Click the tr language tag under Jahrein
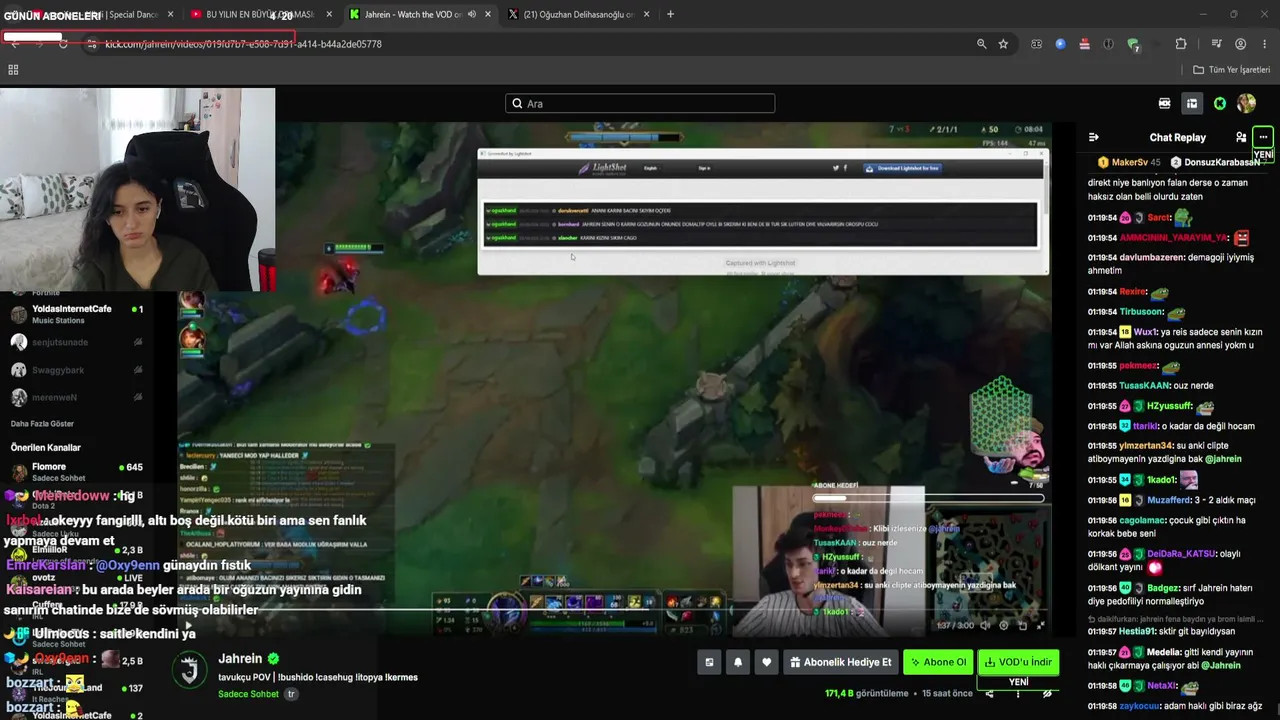The width and height of the screenshot is (1280, 720). [x=292, y=694]
